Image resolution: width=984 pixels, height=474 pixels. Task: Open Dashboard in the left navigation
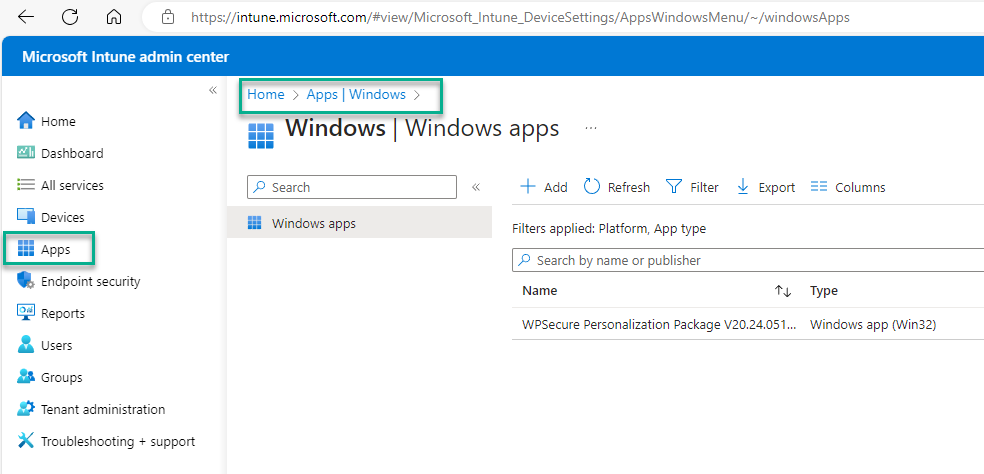coord(72,153)
